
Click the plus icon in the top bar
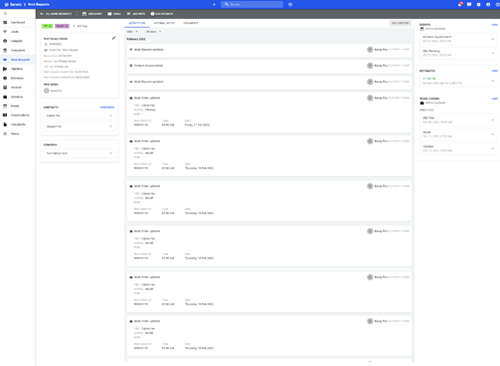(214, 4)
